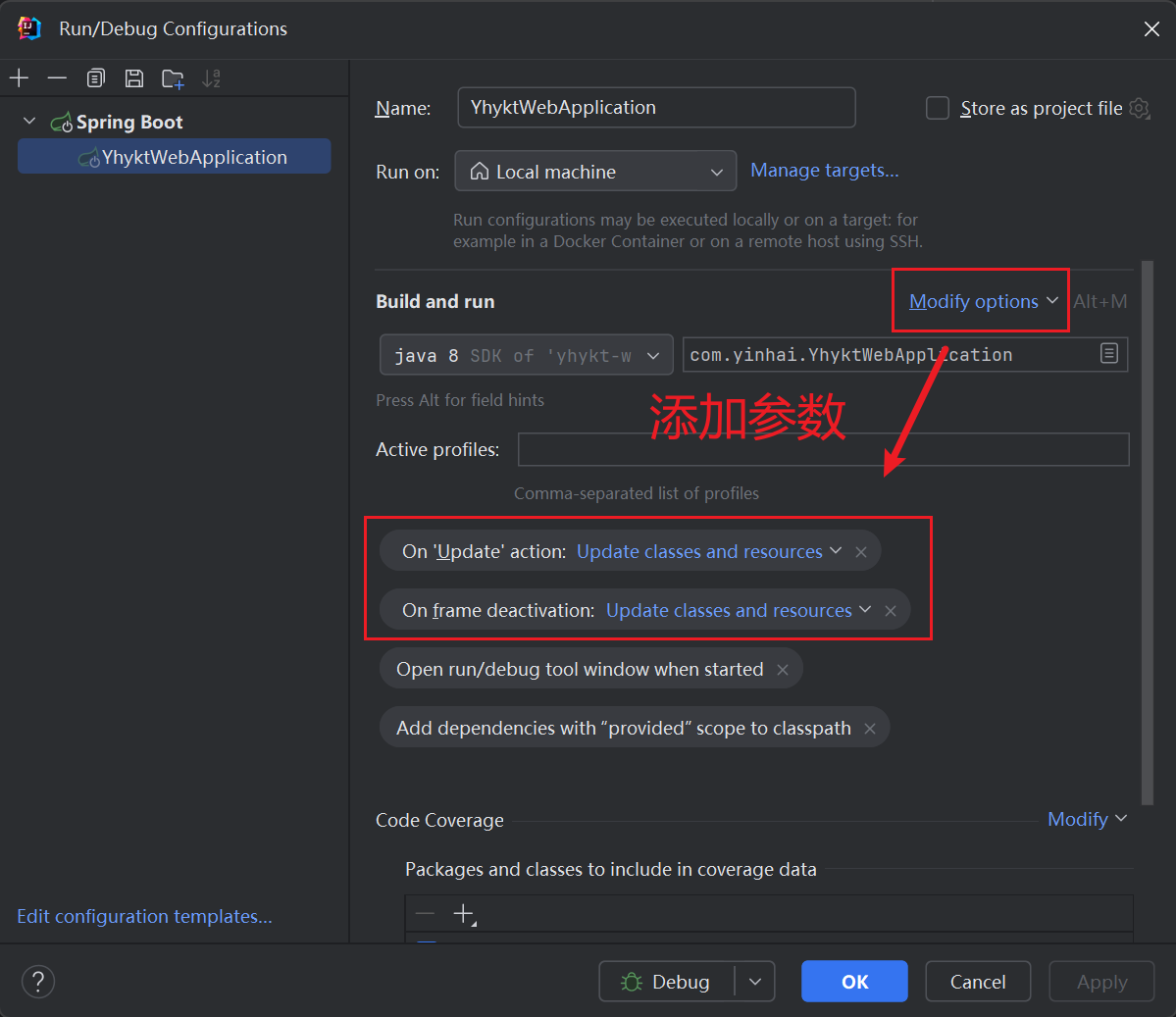Add a coverage package with the plus icon
This screenshot has height=1017, width=1176.
[464, 913]
